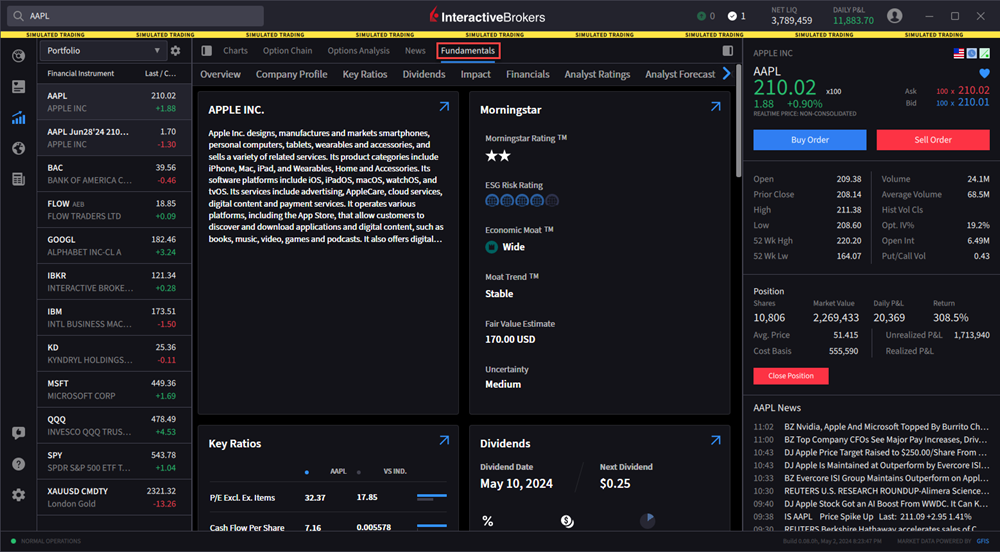
Task: Select the XAUUSD CMDTY London Gold row
Action: [x=114, y=497]
